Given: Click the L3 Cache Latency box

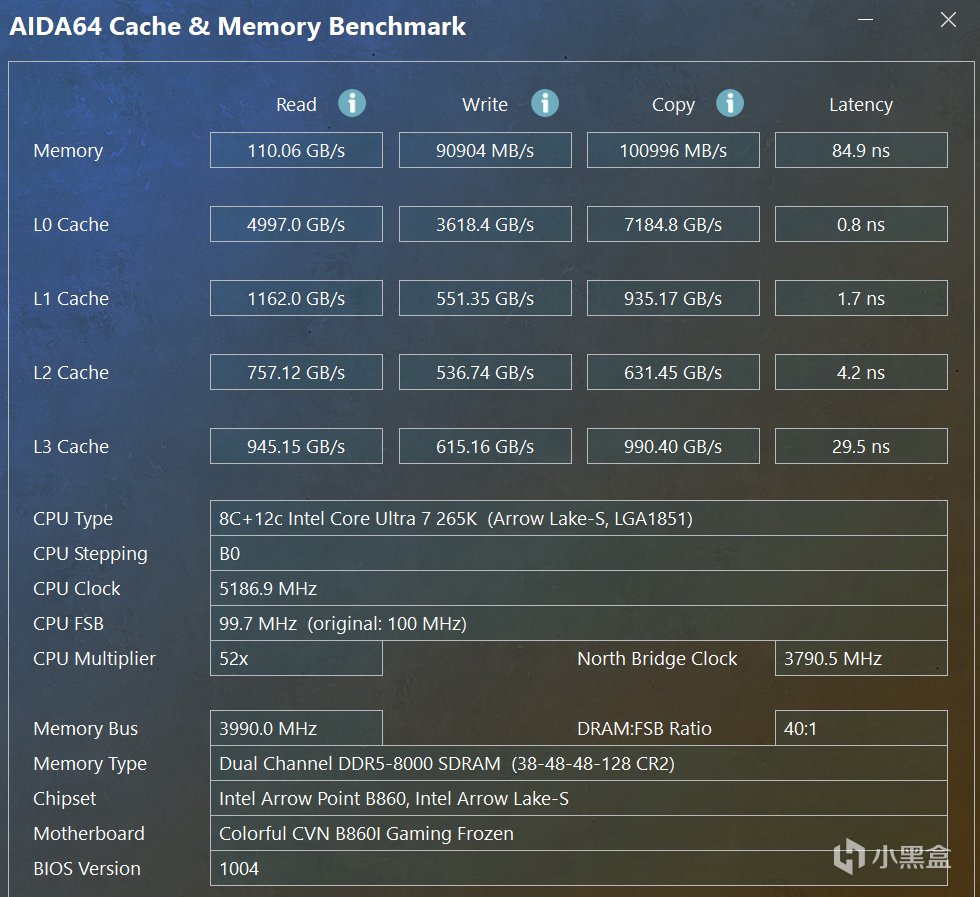Looking at the screenshot, I should click(x=860, y=447).
